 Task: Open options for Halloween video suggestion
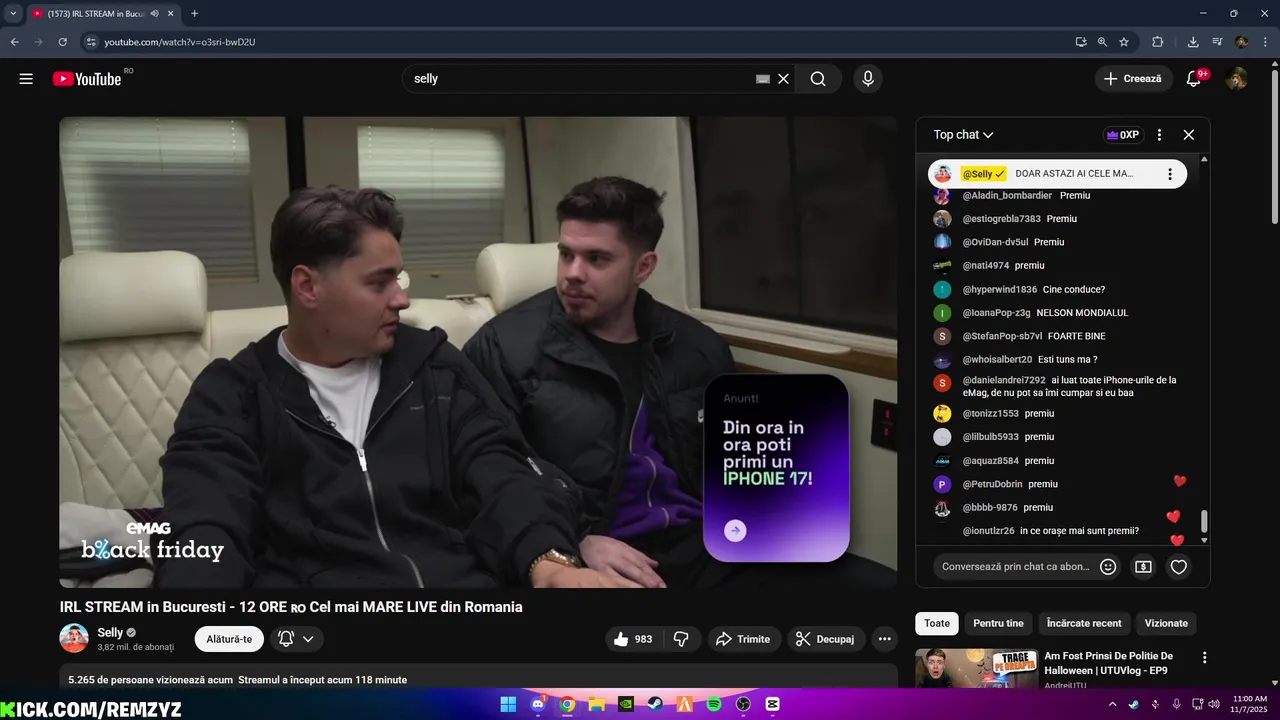(1205, 658)
